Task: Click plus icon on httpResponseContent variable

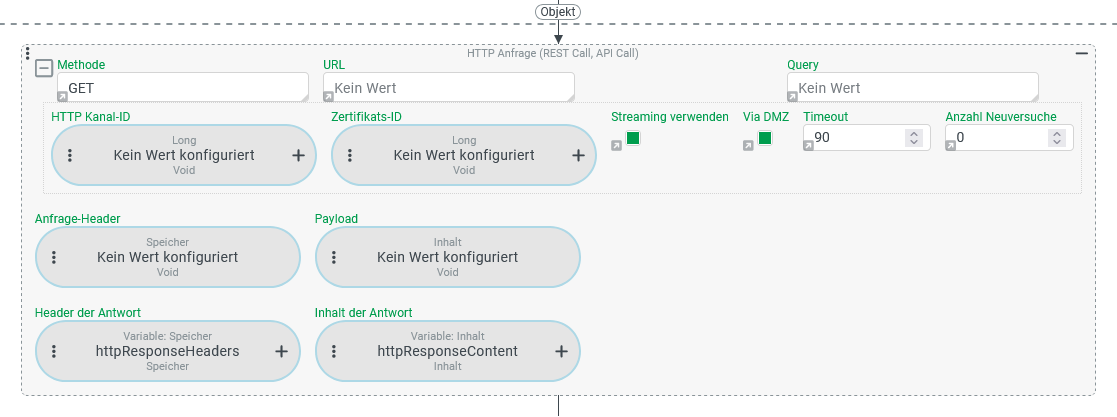Action: click(x=562, y=351)
